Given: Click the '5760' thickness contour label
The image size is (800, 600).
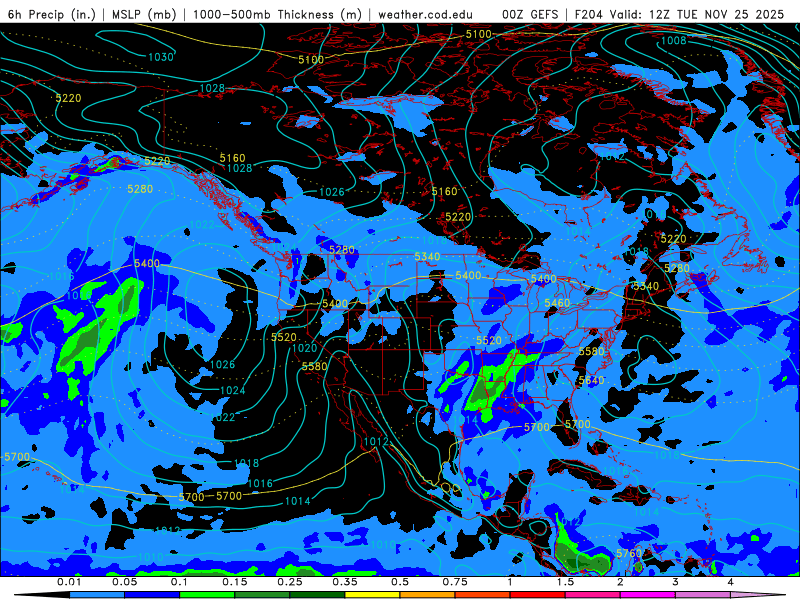Looking at the screenshot, I should (629, 554).
